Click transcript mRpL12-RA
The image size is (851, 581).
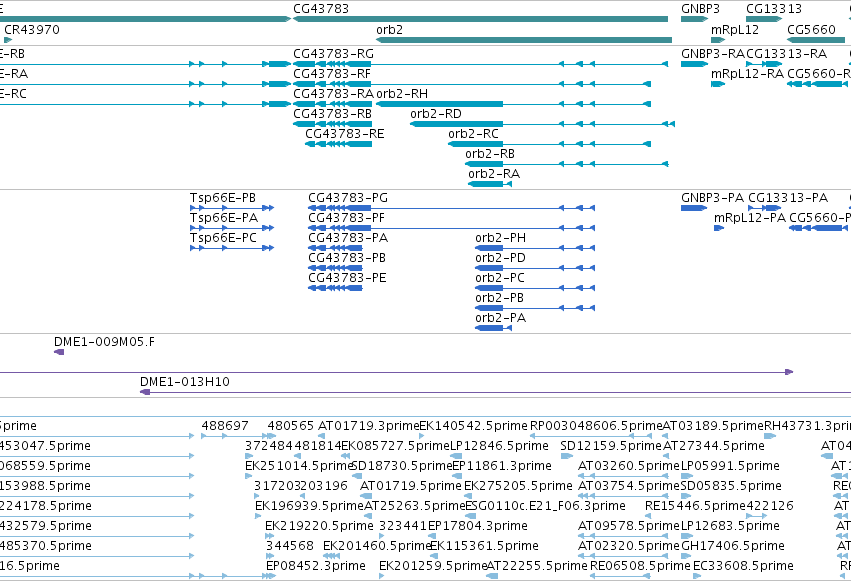tap(747, 74)
